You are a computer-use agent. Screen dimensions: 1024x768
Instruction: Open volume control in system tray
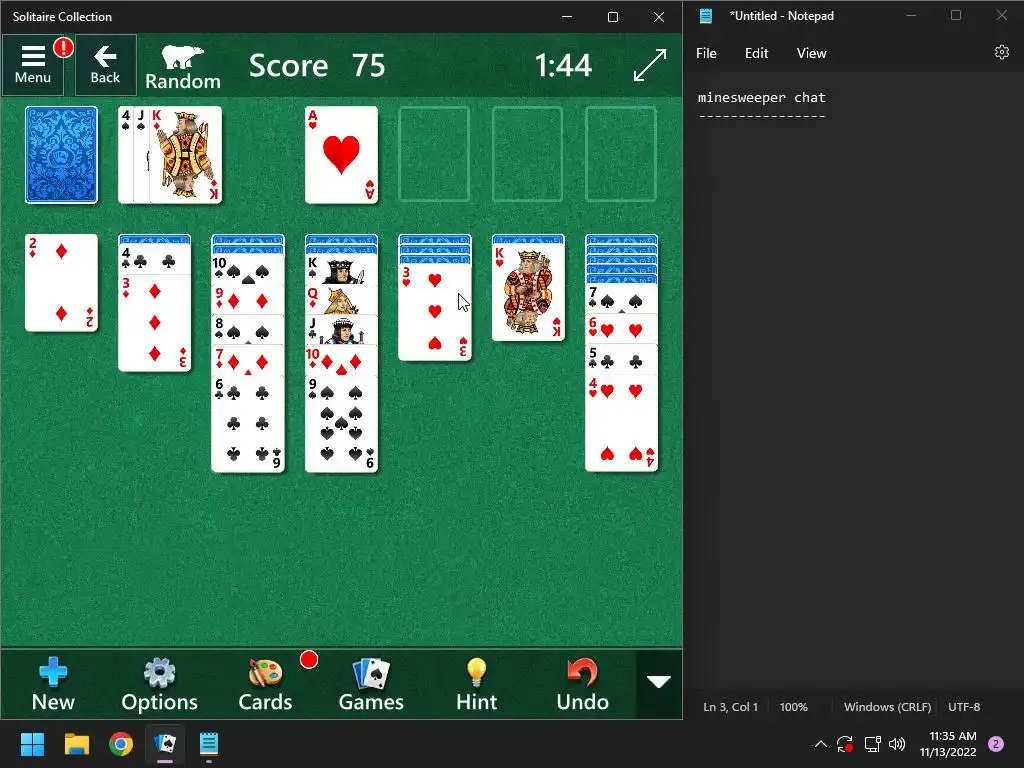pyautogui.click(x=897, y=744)
